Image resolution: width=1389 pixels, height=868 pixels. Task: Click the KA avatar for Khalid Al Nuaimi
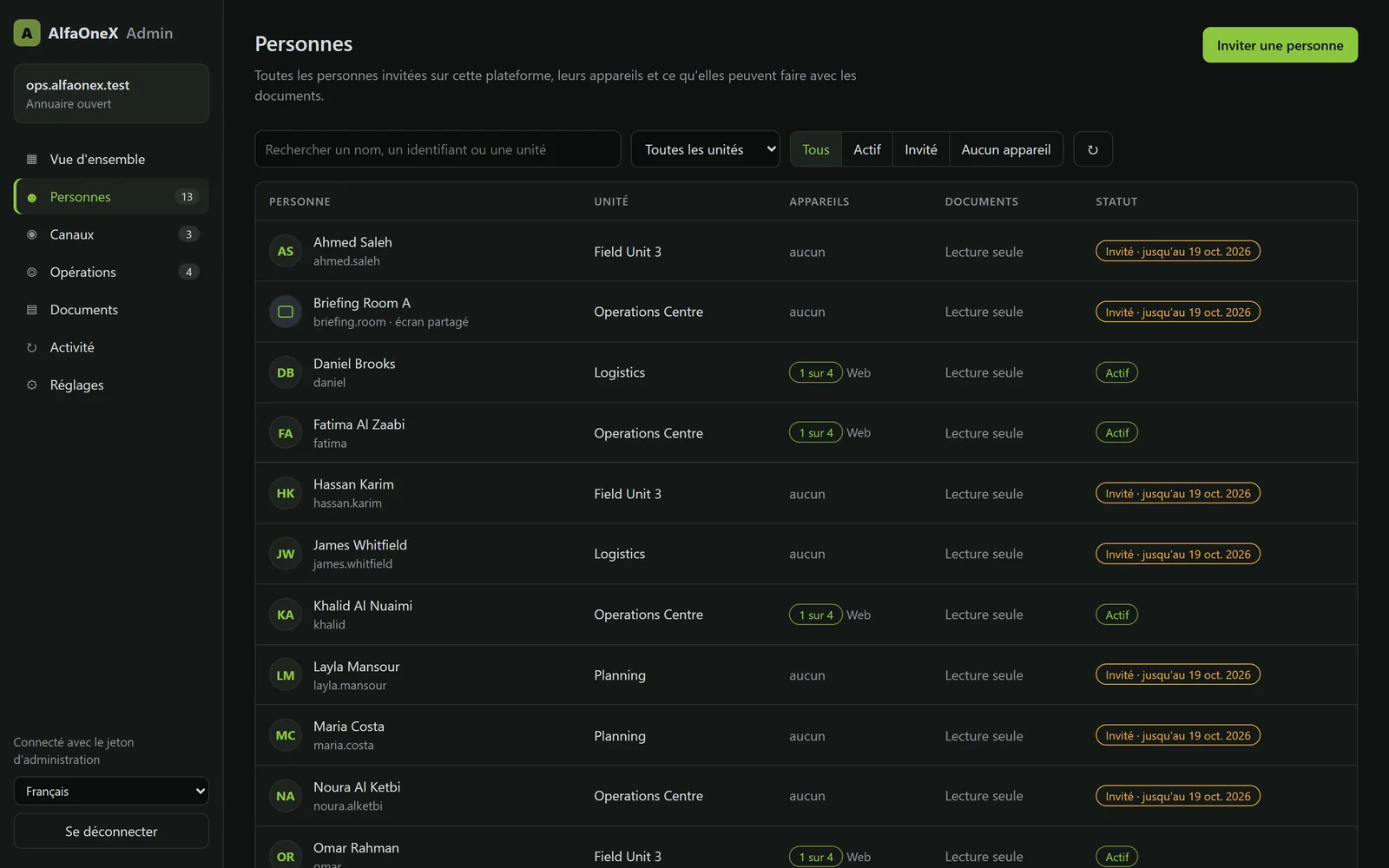pyautogui.click(x=286, y=615)
